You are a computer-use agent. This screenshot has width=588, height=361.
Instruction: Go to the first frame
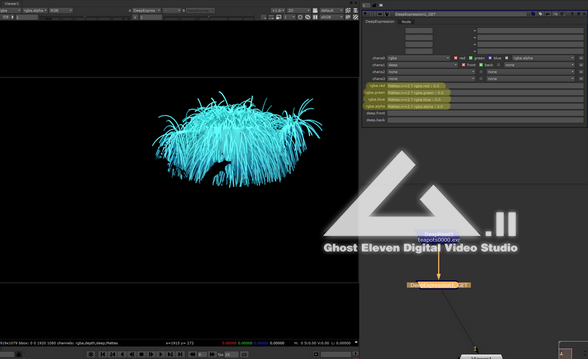103,354
